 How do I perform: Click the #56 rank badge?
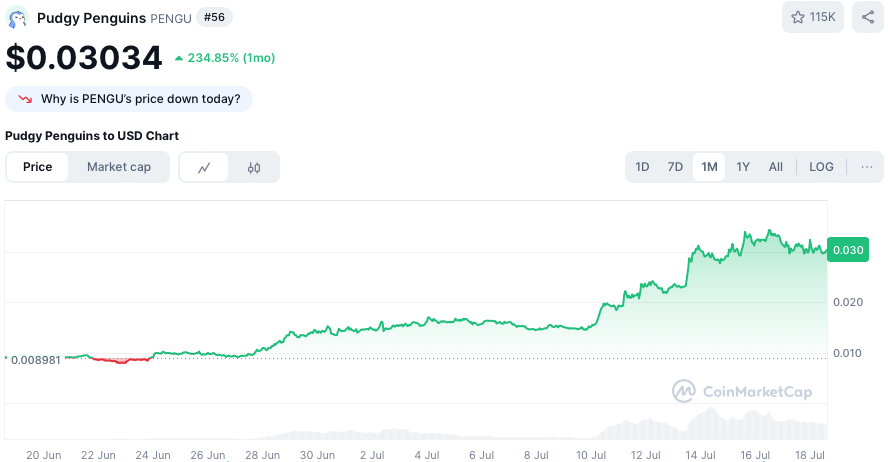(214, 18)
